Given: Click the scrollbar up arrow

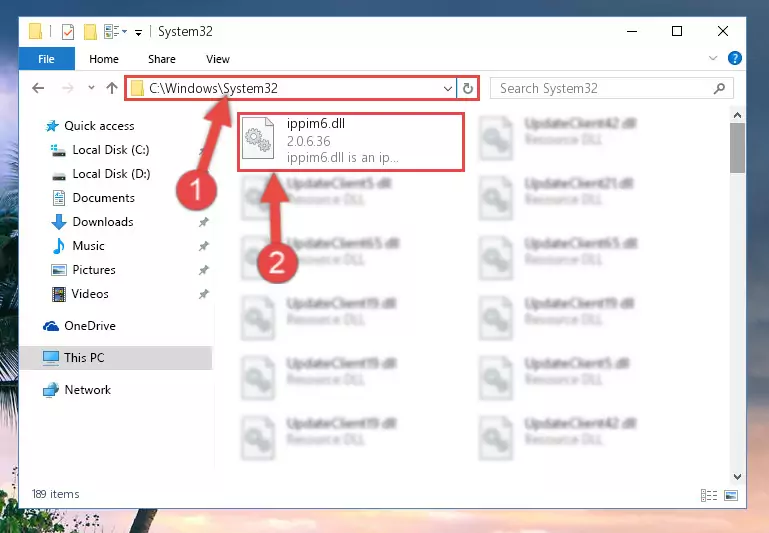Looking at the screenshot, I should (x=737, y=116).
